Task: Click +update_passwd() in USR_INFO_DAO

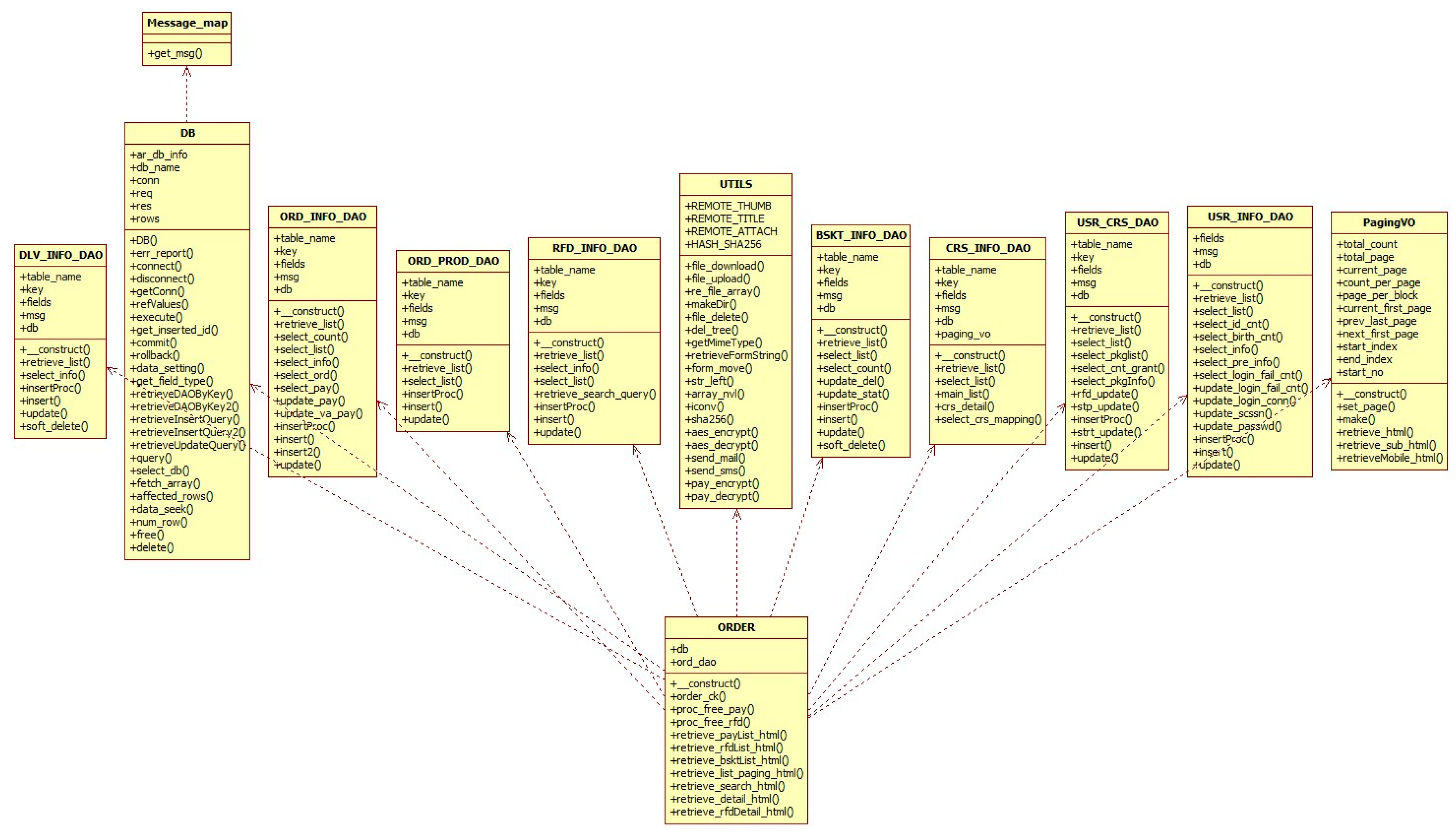Action: pyautogui.click(x=1237, y=426)
